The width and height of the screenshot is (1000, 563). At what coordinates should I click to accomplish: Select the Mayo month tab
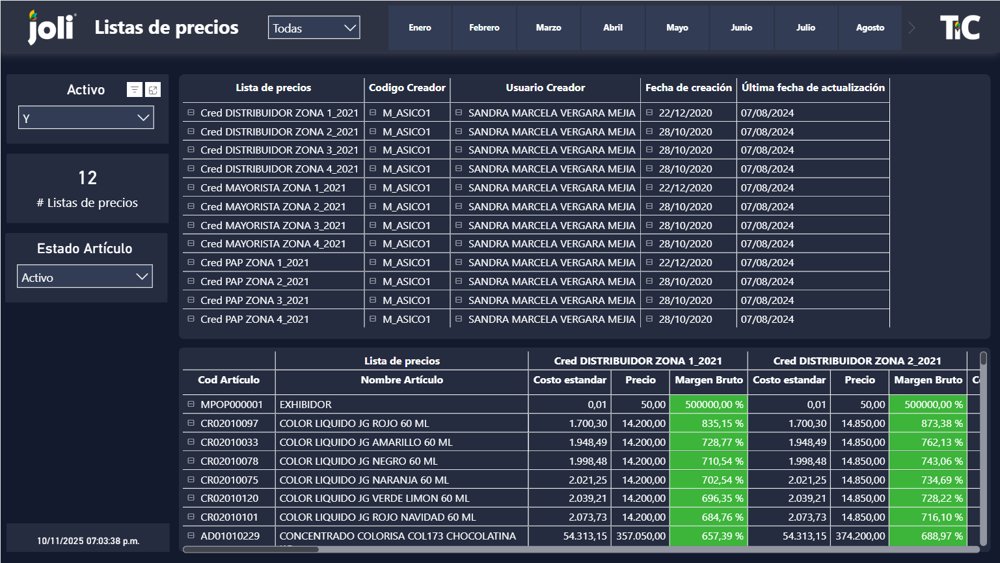click(x=677, y=28)
